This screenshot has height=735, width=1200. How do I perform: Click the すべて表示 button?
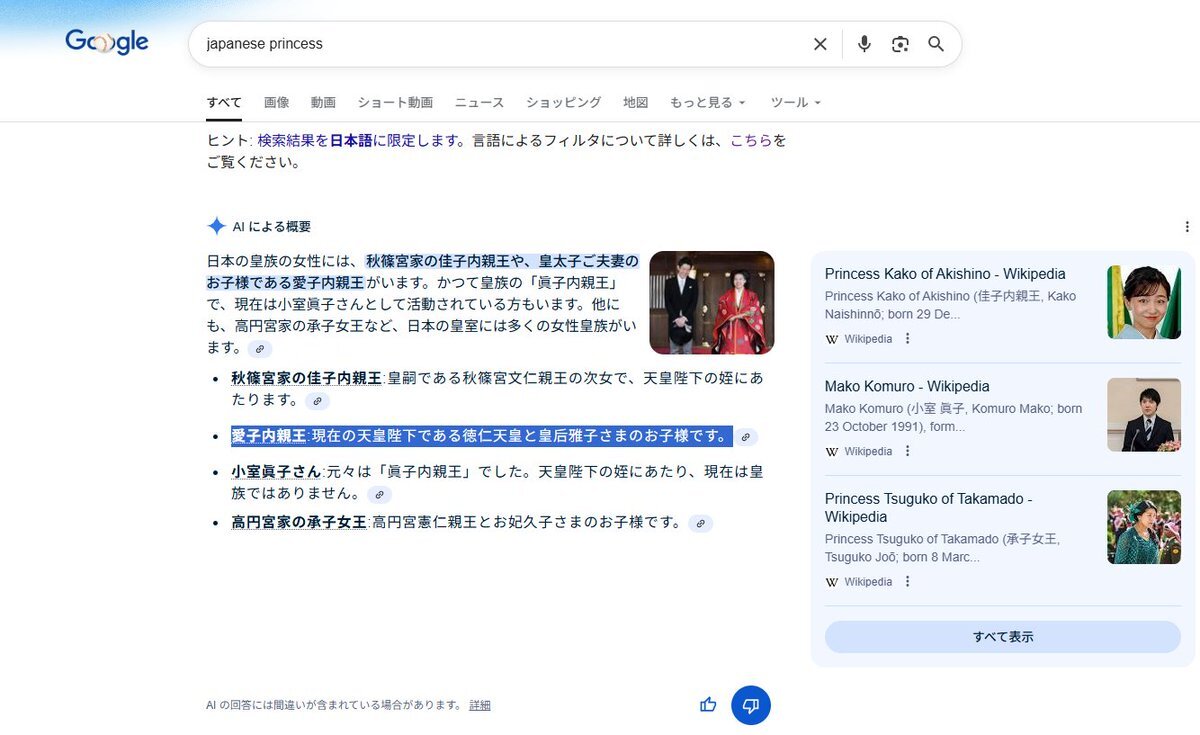click(x=1002, y=637)
